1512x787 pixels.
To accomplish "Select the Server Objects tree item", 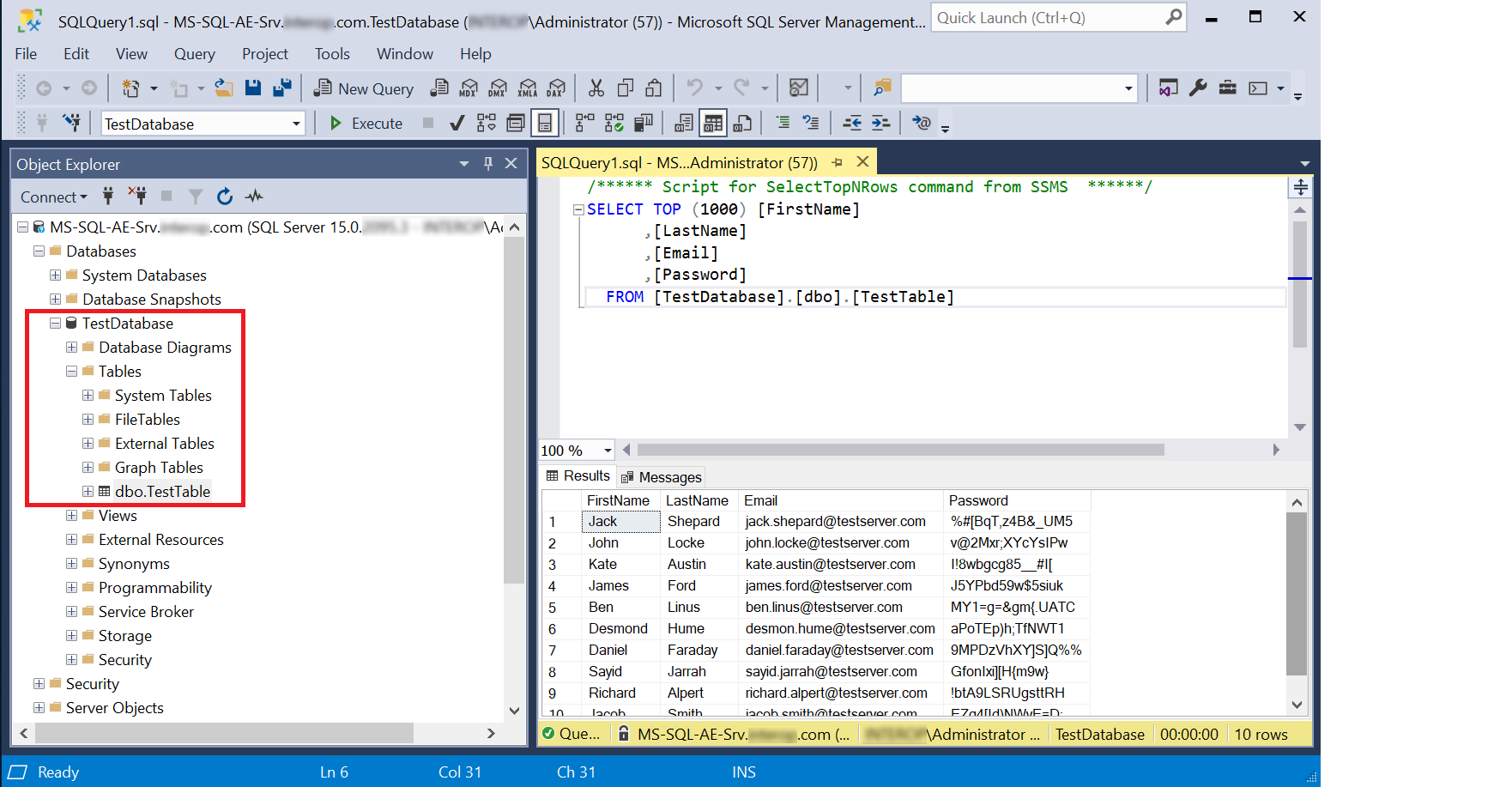I will (x=114, y=708).
